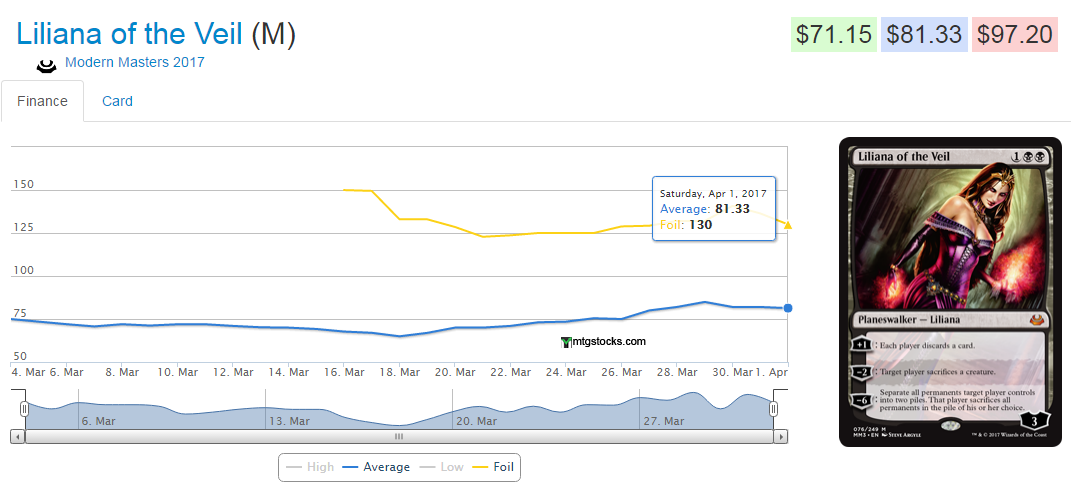Click the blue $81.33 average price badge
This screenshot has width=1071, height=486.
pyautogui.click(x=925, y=34)
